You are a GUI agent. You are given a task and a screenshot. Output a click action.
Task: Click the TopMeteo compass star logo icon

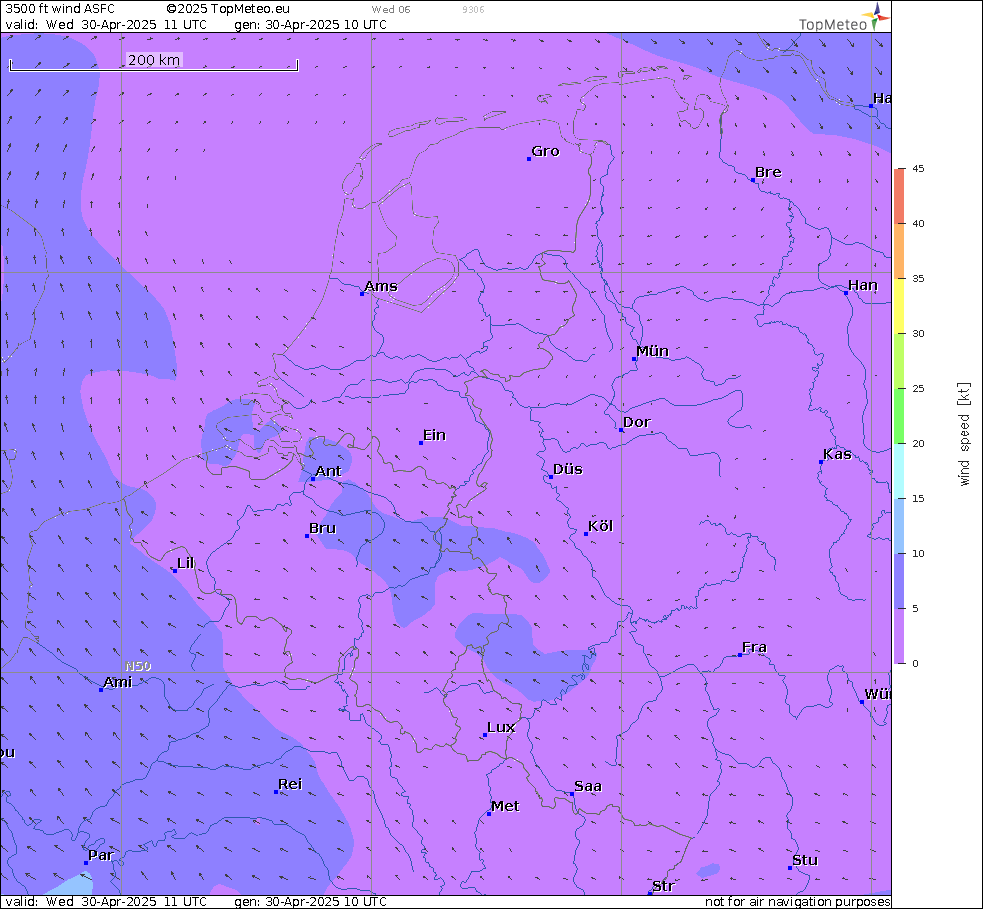[876, 15]
